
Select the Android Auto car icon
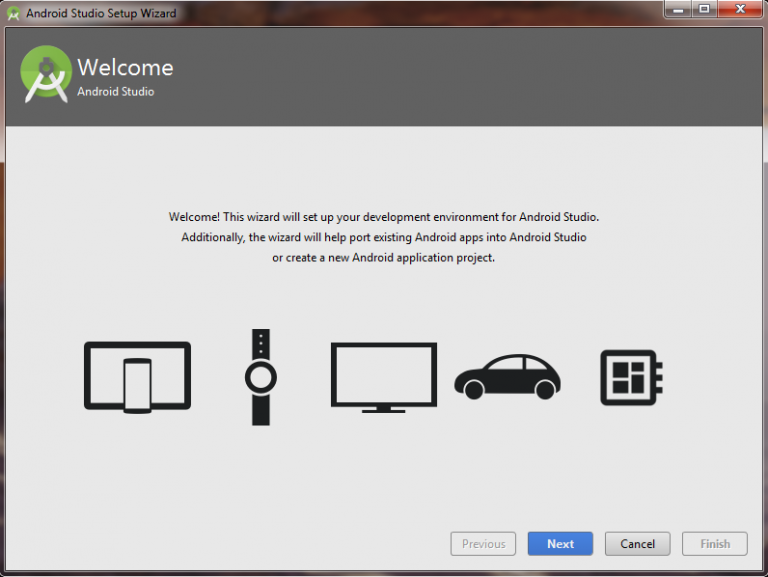[x=507, y=377]
